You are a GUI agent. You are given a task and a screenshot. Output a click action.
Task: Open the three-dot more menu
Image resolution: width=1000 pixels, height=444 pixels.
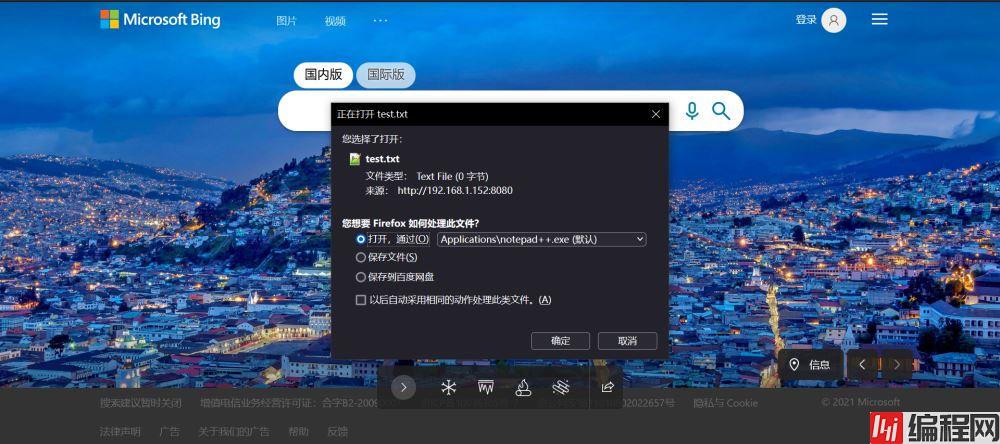pyautogui.click(x=381, y=20)
